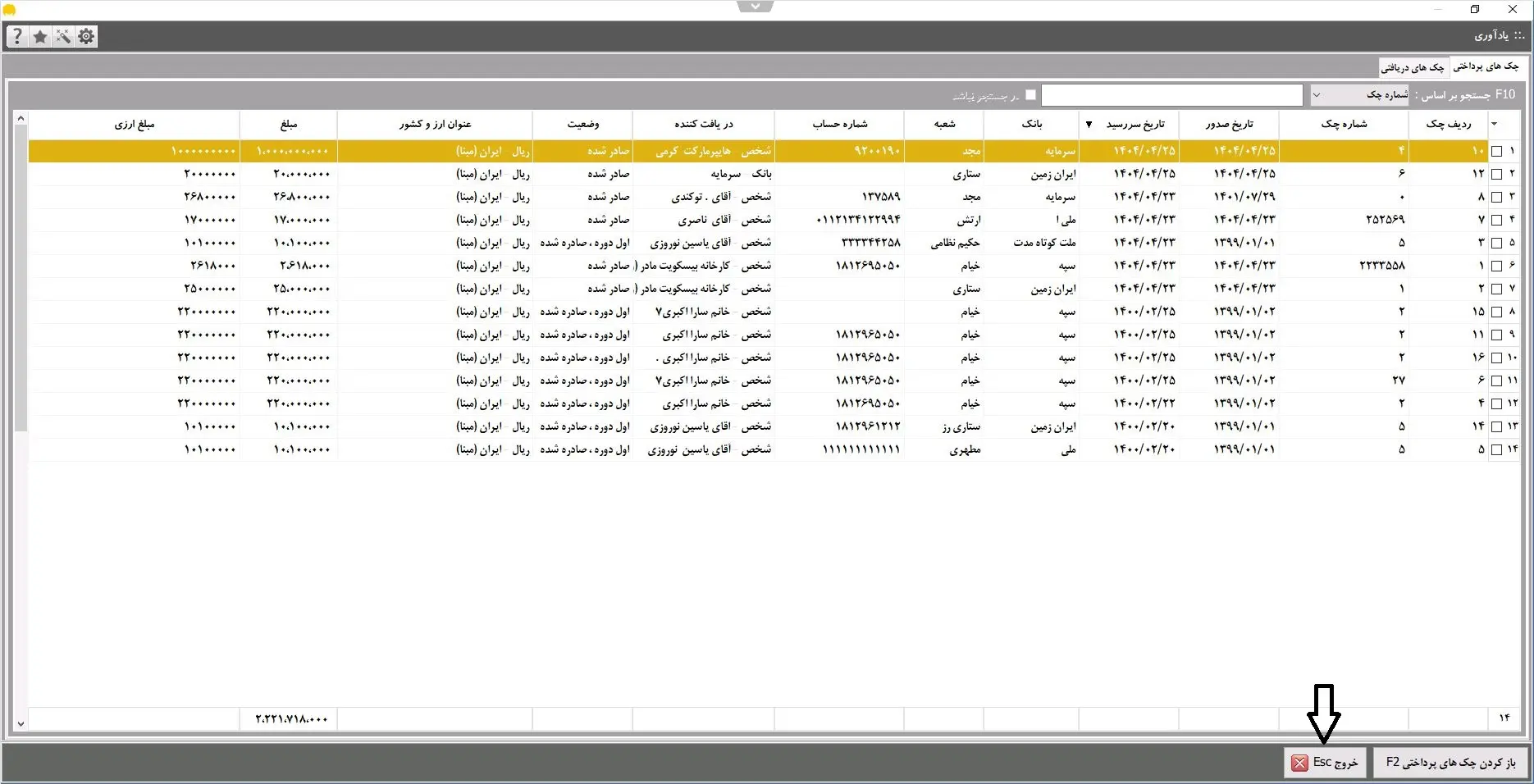This screenshot has height=784, width=1534.
Task: Open settings via the gear icon
Action: (x=86, y=36)
